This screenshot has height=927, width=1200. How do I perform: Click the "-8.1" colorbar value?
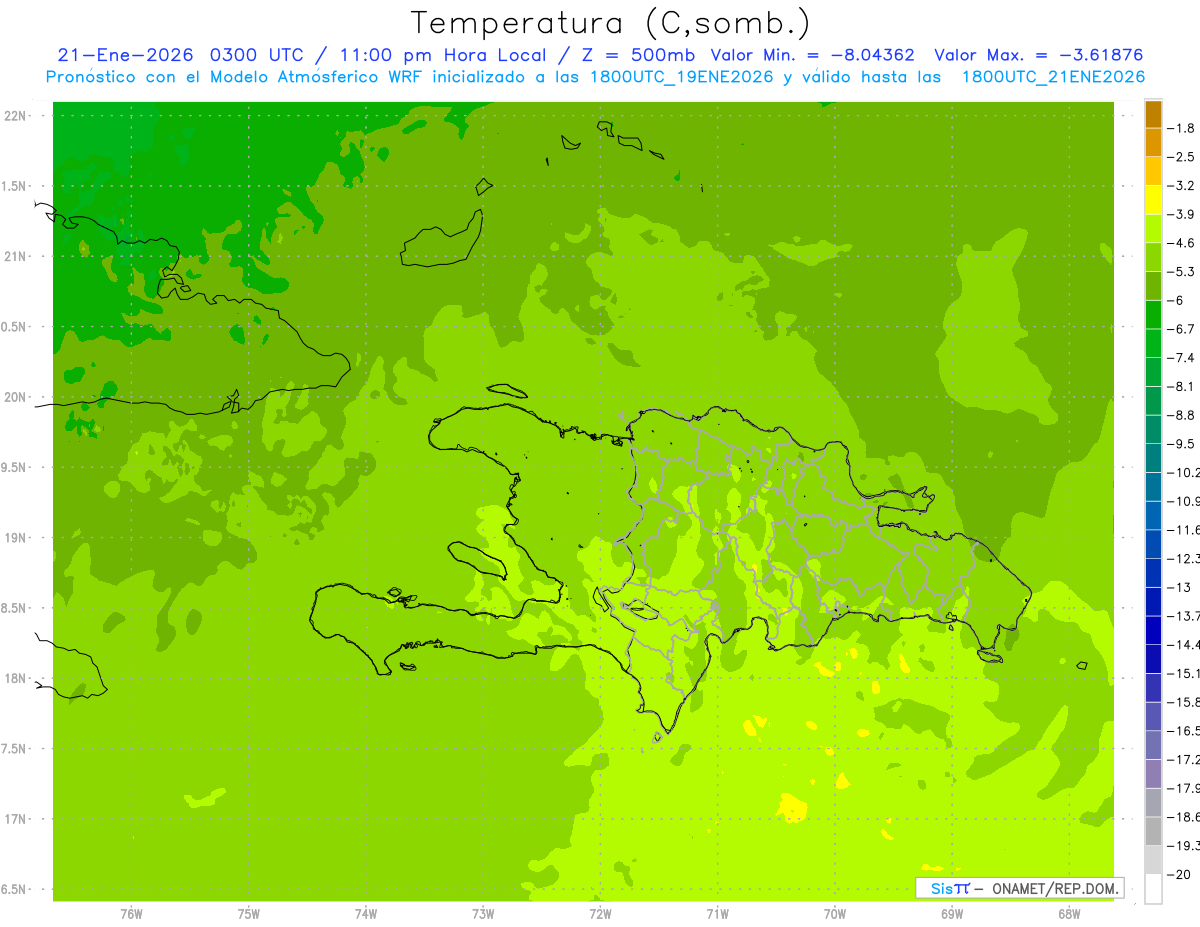[x=1182, y=386]
